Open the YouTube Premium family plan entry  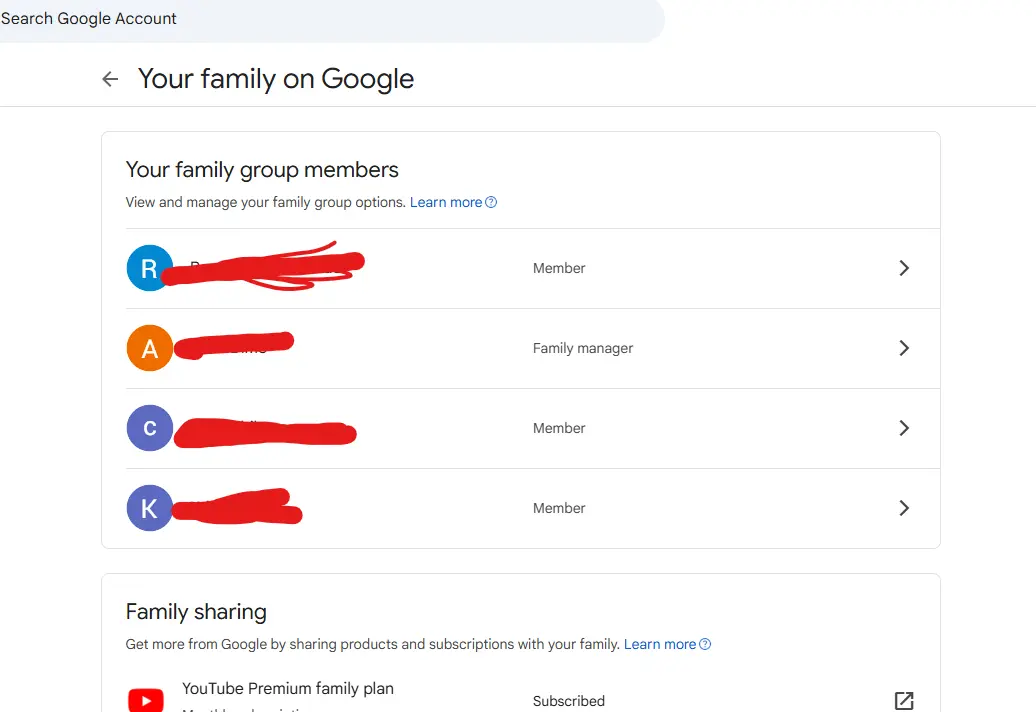533,697
